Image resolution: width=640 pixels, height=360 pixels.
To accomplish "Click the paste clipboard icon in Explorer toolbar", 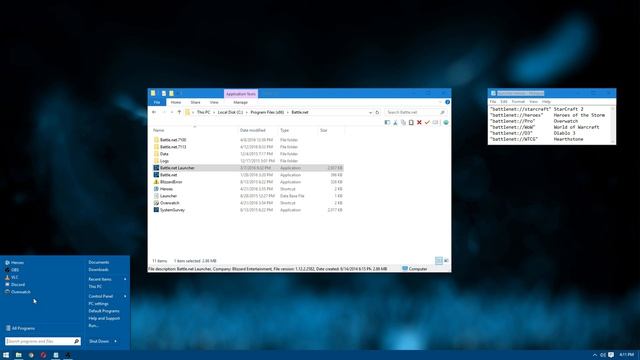I will coord(411,122).
